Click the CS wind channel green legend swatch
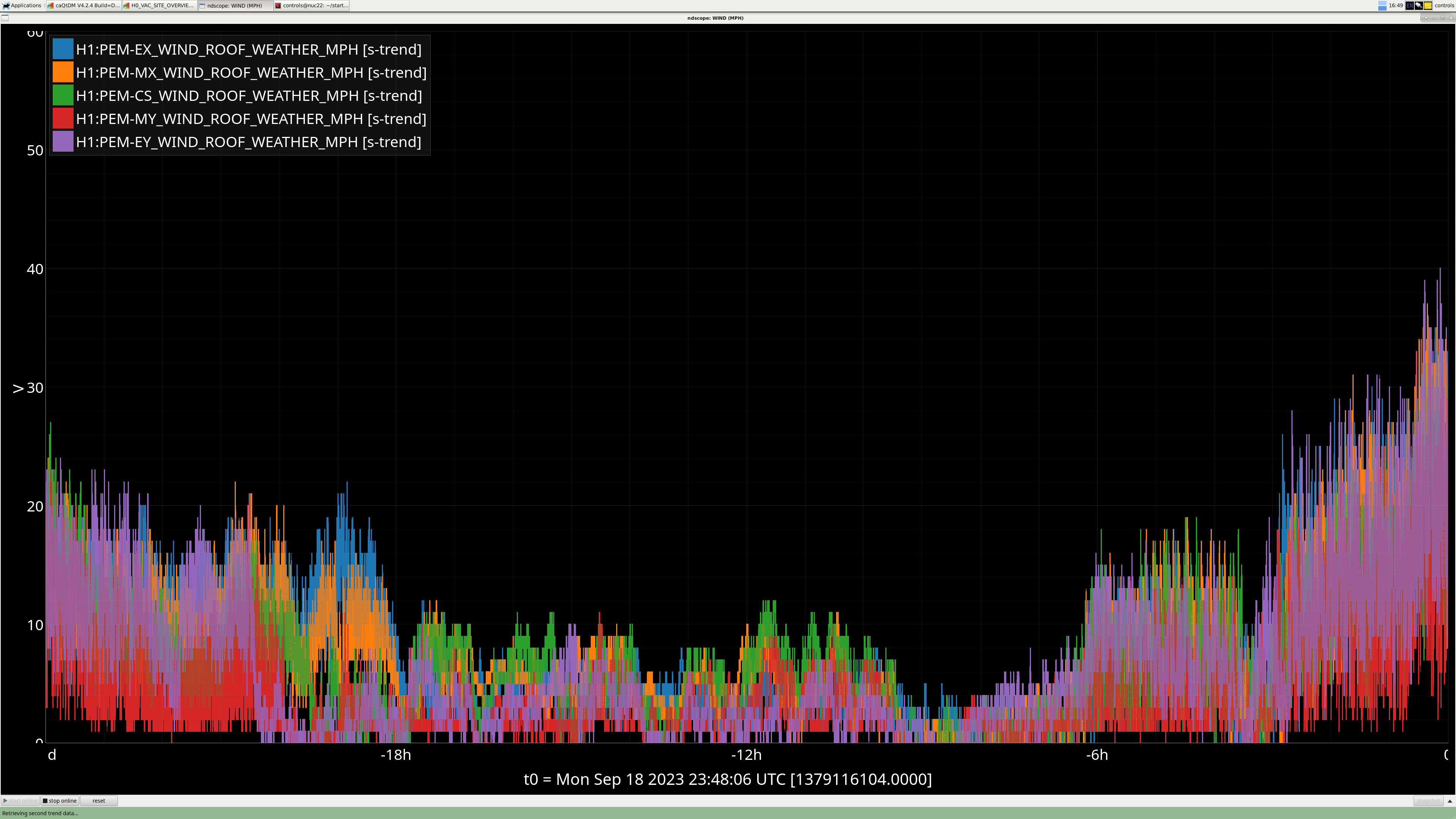 (x=63, y=96)
